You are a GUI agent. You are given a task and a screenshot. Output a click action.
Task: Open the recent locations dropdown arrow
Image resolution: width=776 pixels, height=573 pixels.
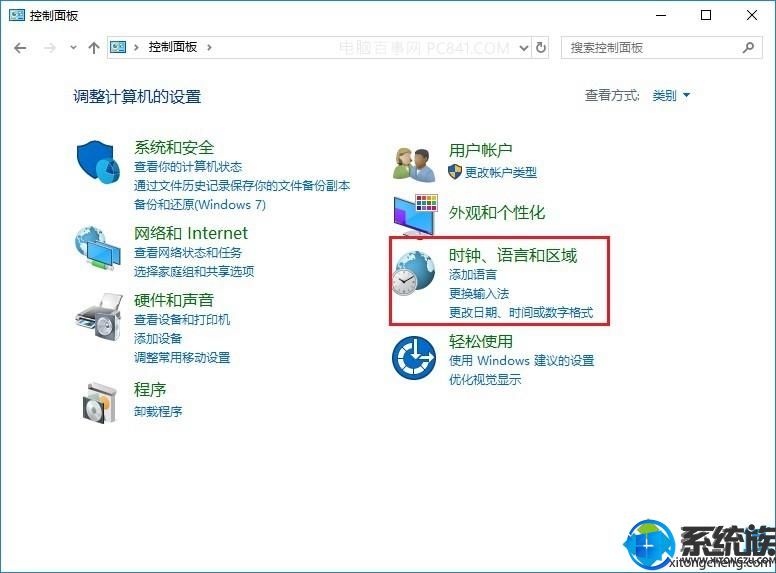click(73, 48)
